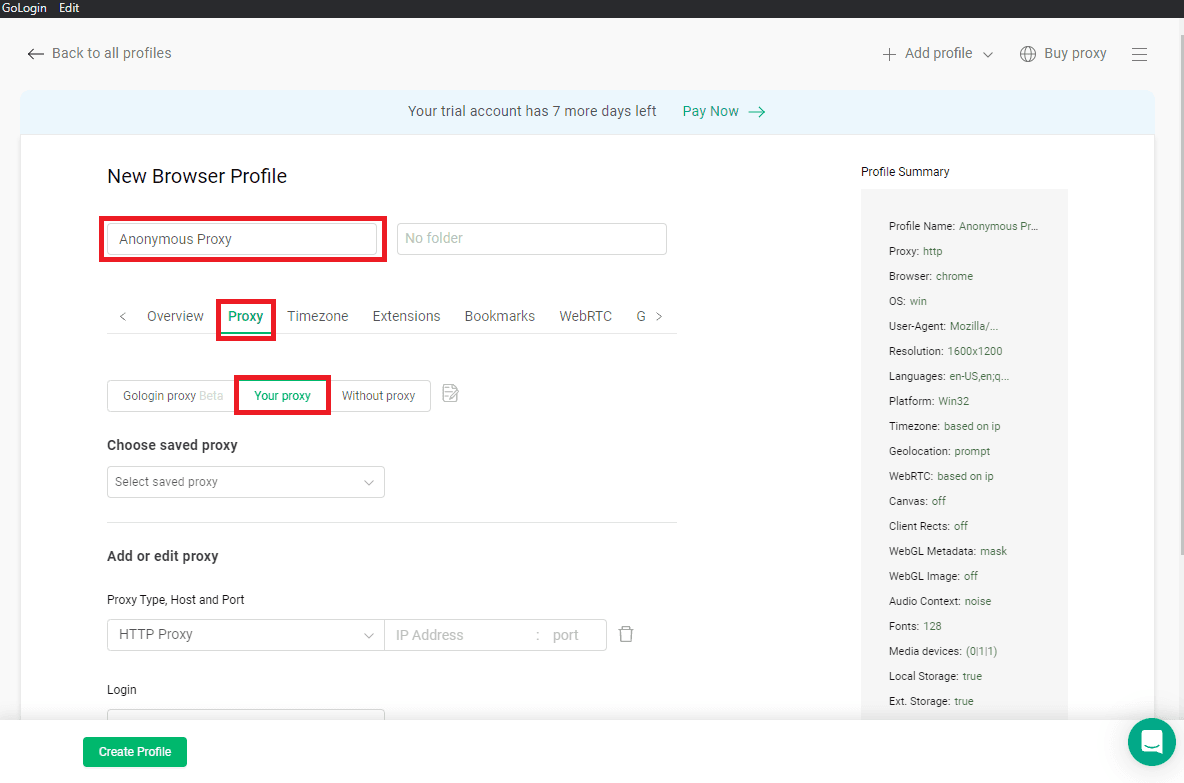The height and width of the screenshot is (783, 1184).
Task: Switch to the Timezone tab
Action: pos(317,315)
